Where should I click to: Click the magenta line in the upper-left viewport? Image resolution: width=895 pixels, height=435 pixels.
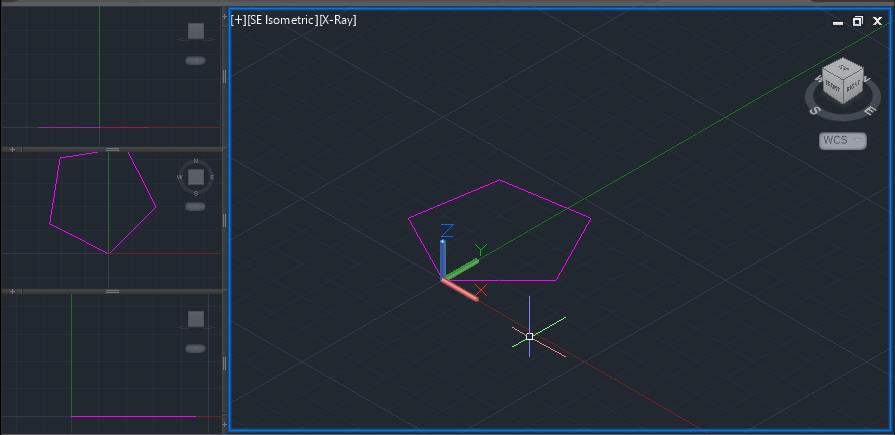(68, 127)
